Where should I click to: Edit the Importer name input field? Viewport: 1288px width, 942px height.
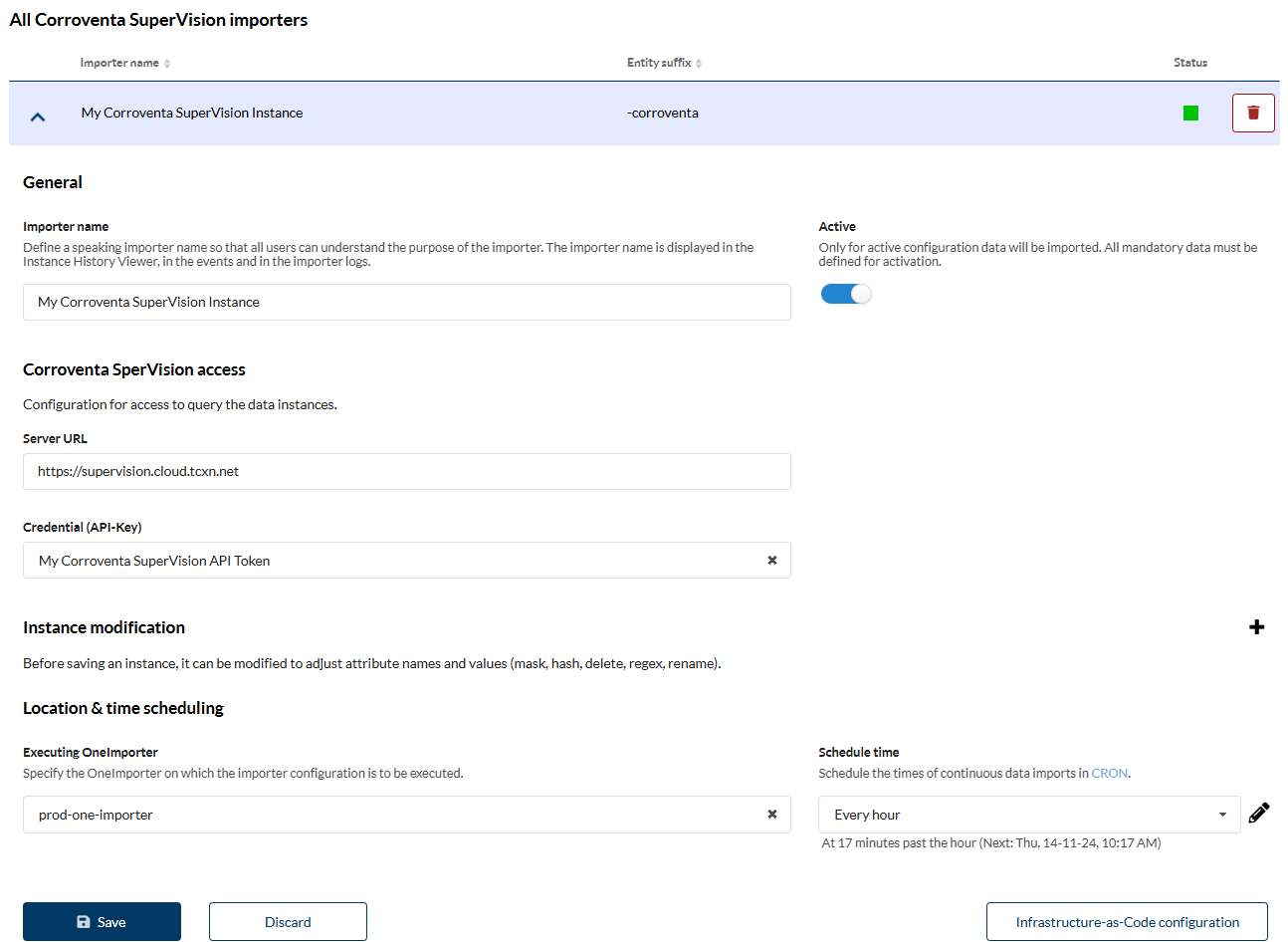(407, 303)
